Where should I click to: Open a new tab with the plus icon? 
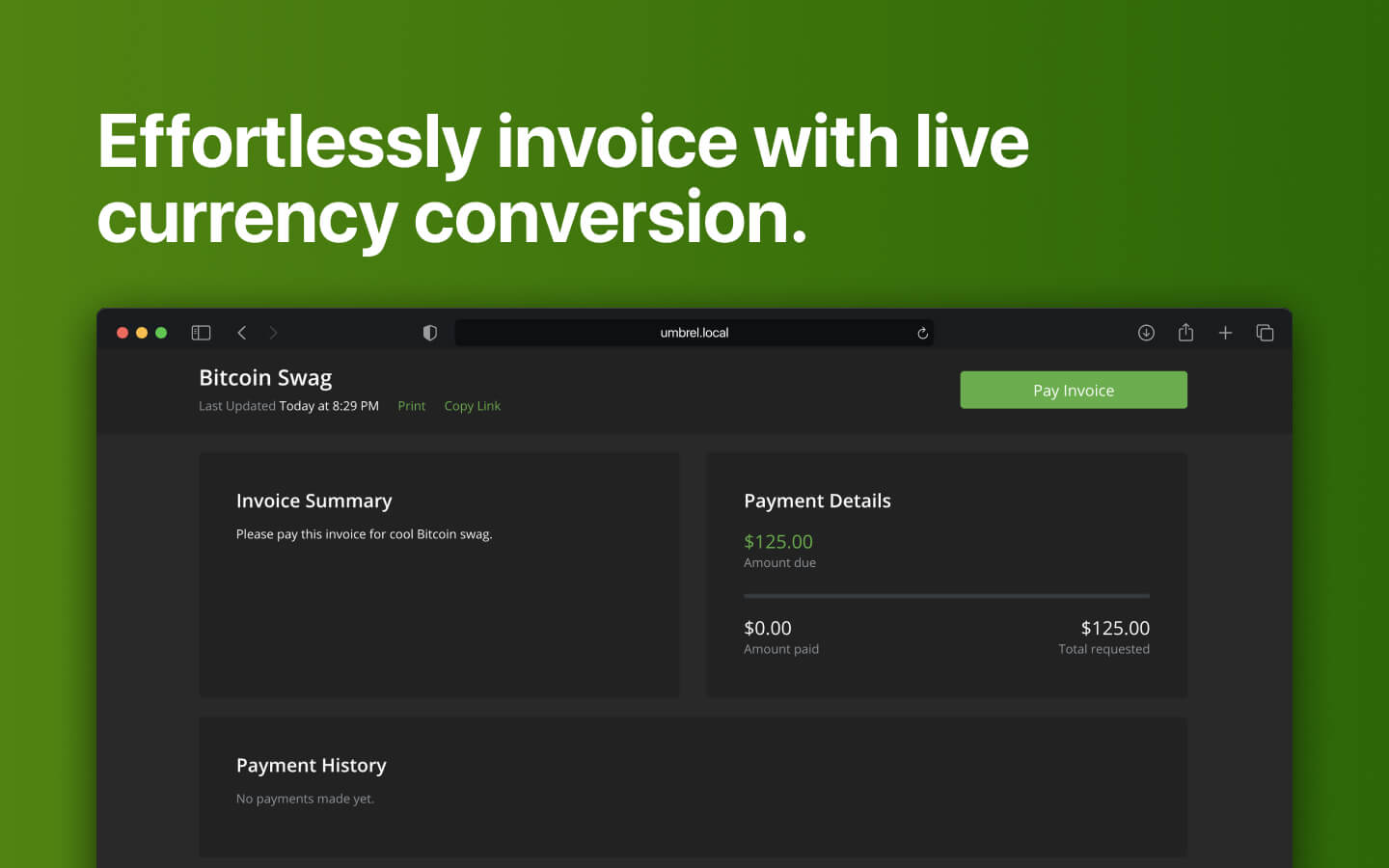[x=1225, y=332]
